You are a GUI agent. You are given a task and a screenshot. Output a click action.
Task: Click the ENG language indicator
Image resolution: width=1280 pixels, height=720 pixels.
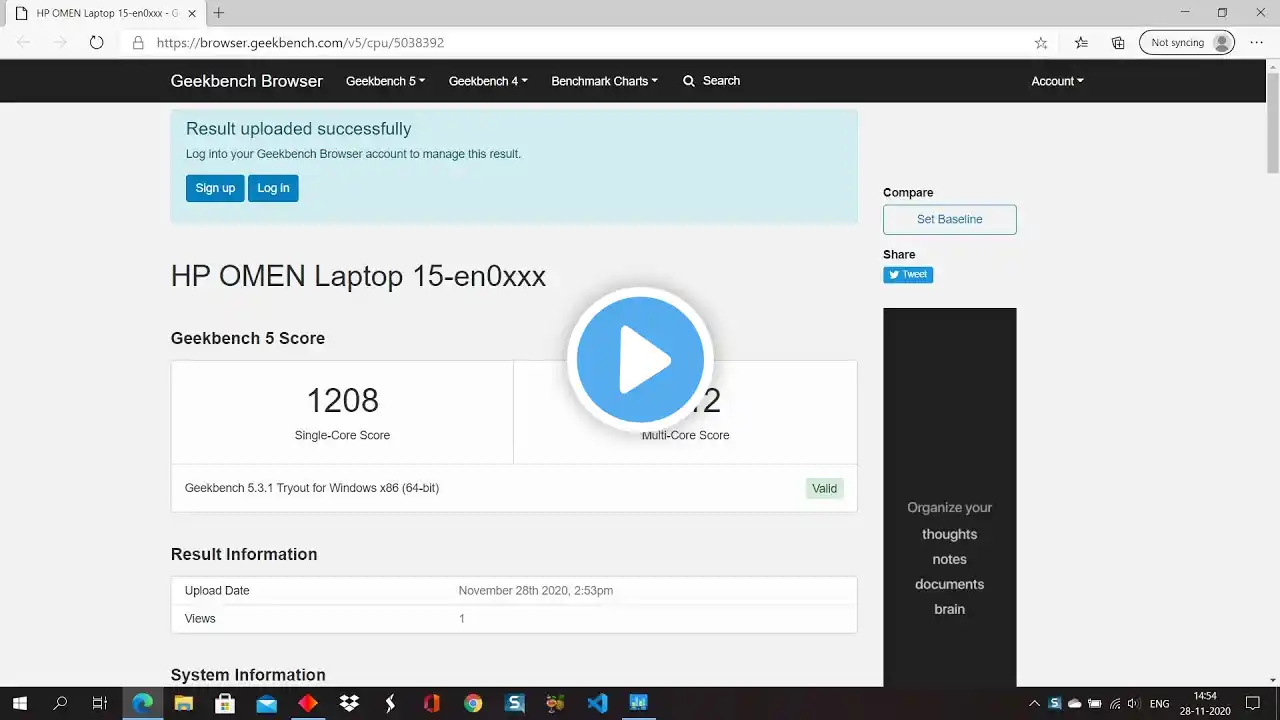[1159, 704]
